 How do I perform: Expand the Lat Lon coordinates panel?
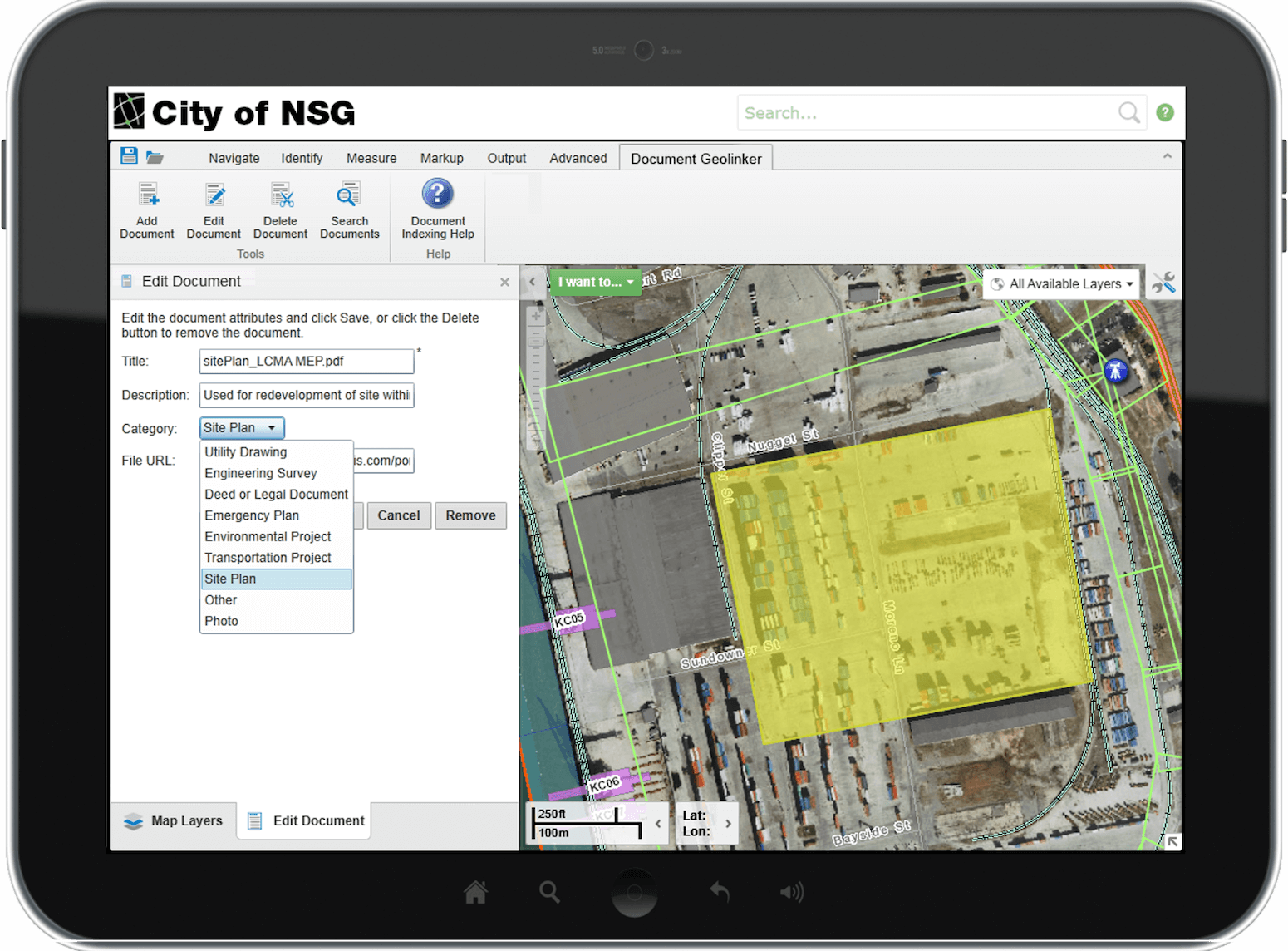[728, 824]
